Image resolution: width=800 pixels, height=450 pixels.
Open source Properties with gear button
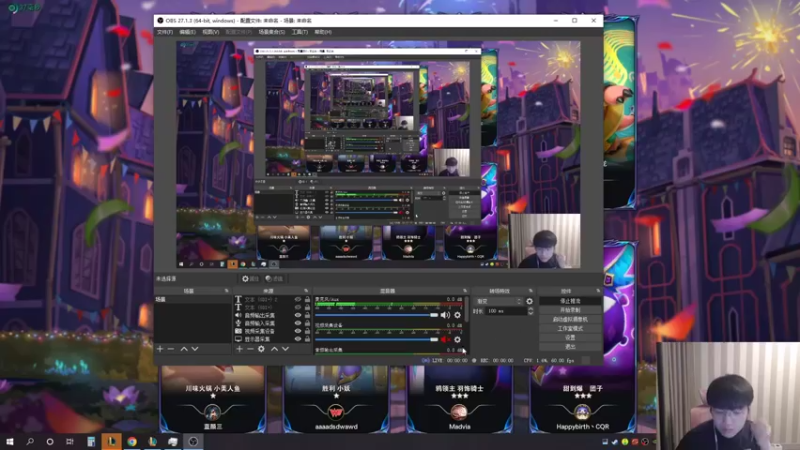(251, 279)
